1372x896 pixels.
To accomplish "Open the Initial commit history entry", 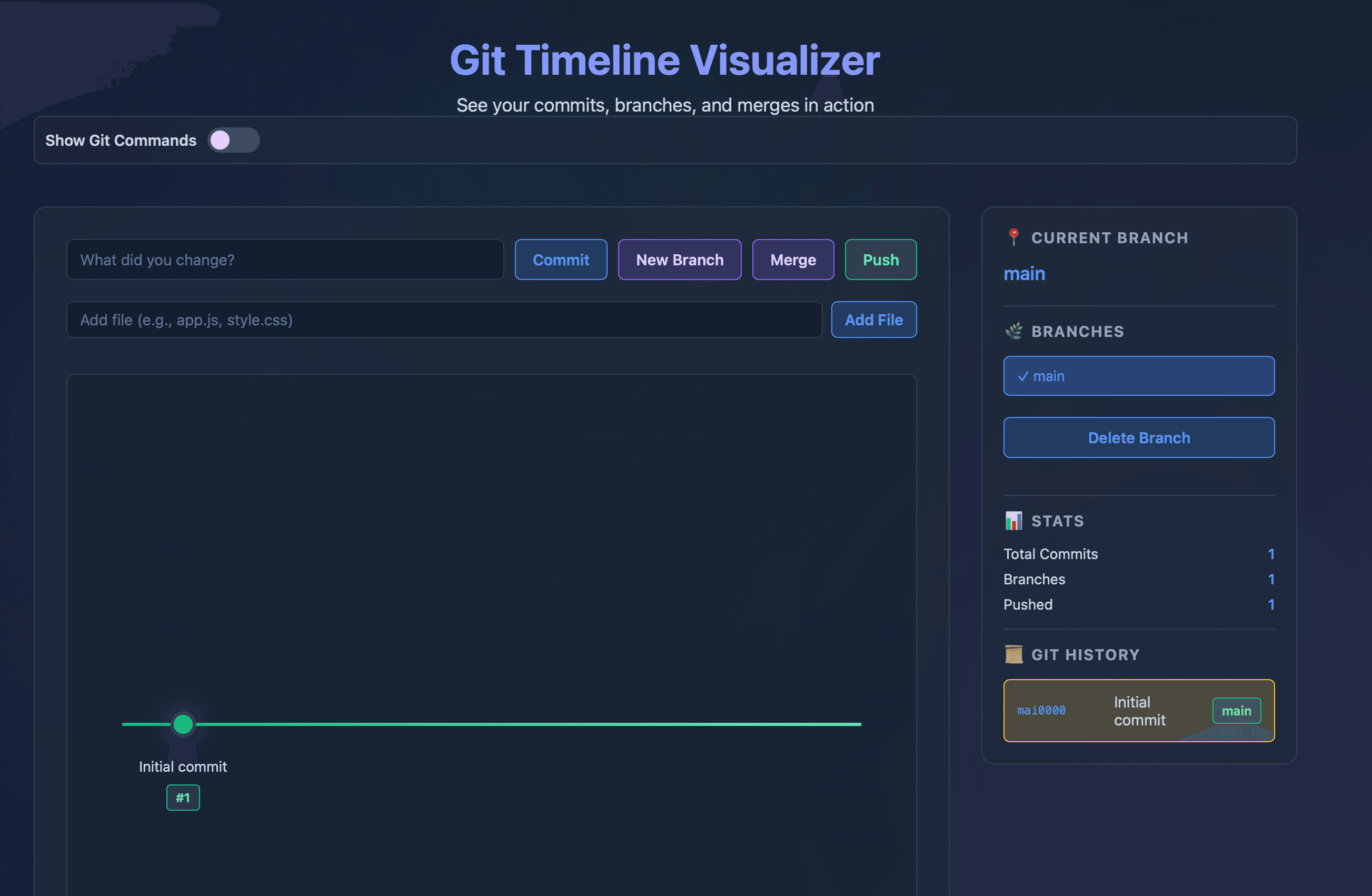I will click(x=1139, y=711).
